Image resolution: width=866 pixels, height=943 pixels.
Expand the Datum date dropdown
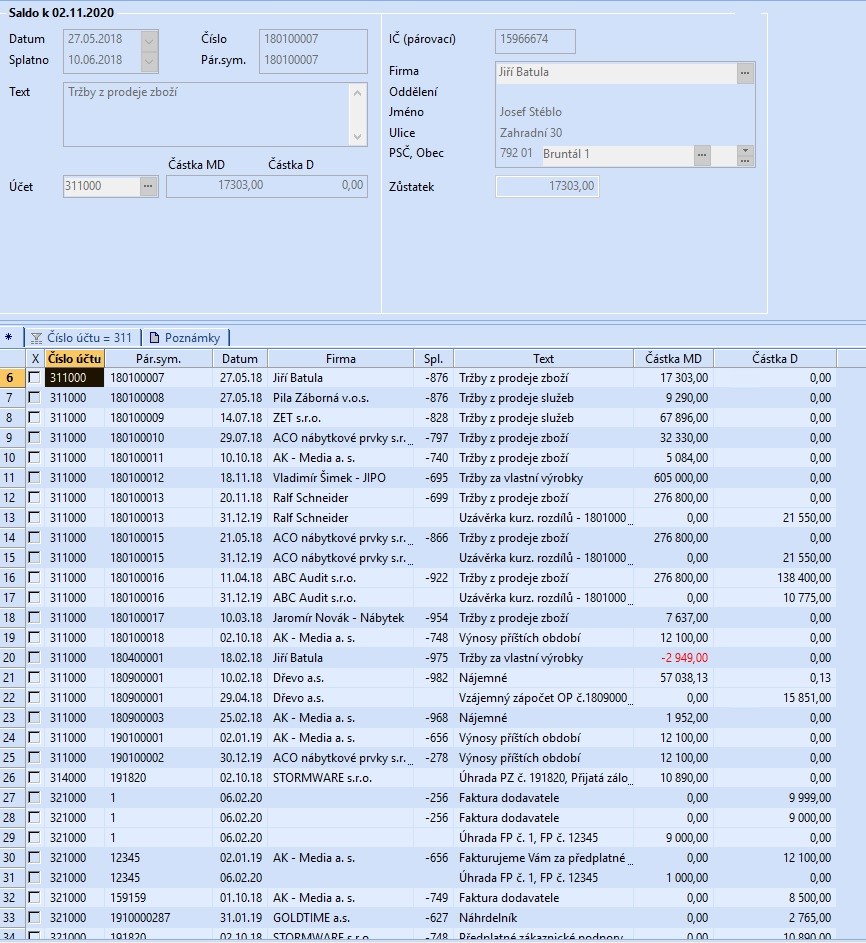click(150, 40)
